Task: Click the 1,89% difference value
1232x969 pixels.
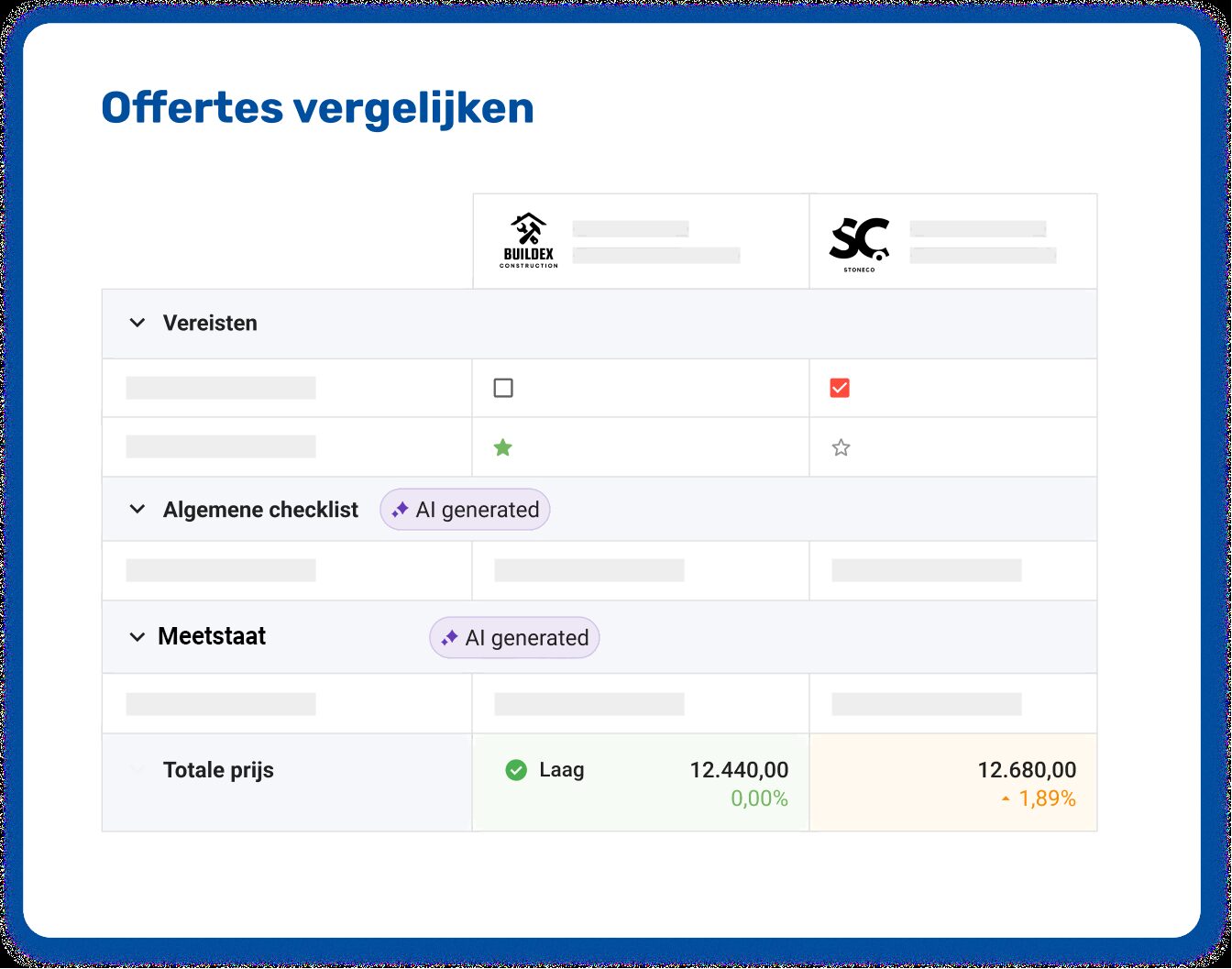Action: [1048, 798]
